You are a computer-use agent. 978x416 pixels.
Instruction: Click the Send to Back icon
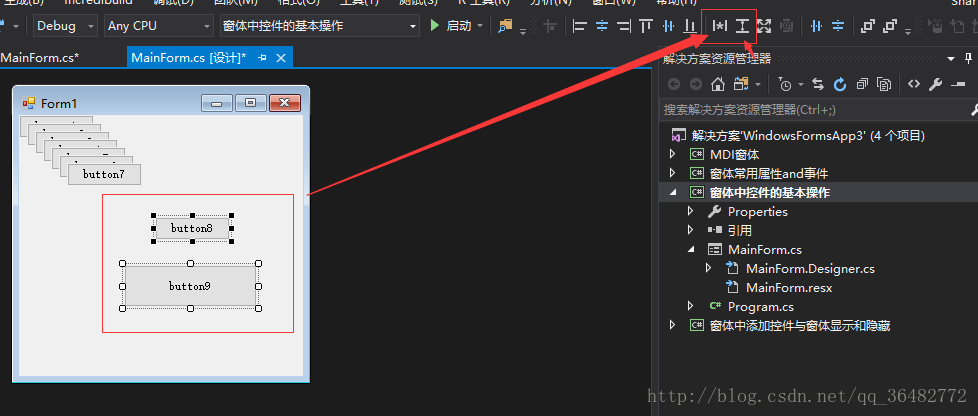(890, 26)
